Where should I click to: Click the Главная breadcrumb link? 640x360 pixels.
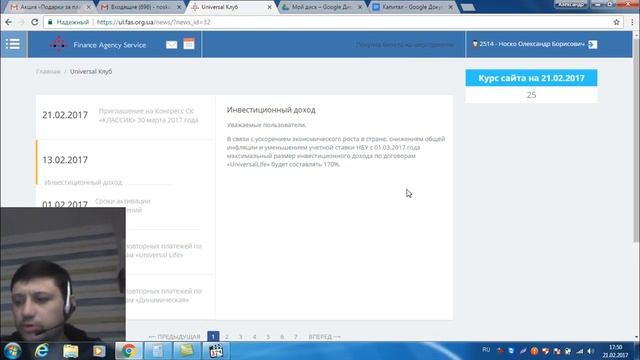[48, 71]
